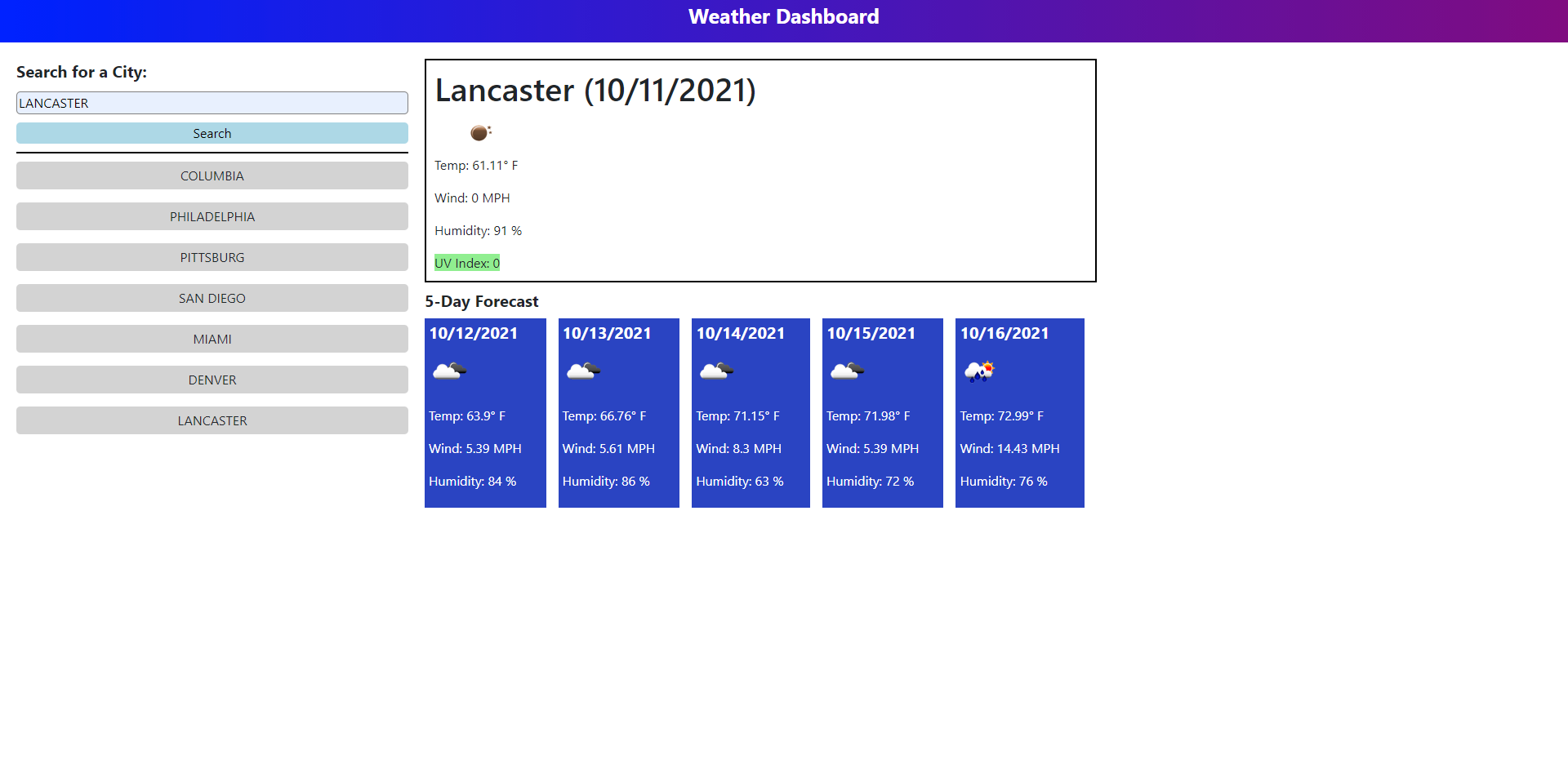
Task: Select LANCASTER from the search history
Action: click(x=212, y=420)
